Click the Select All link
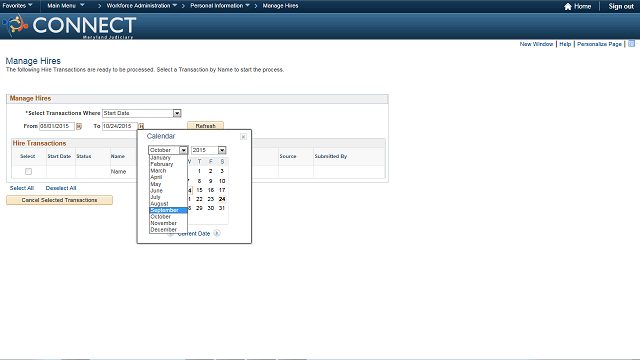This screenshot has height=360, width=640. (22, 188)
